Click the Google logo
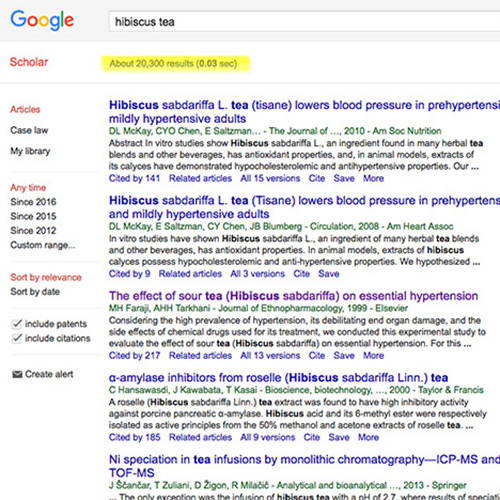The height and width of the screenshot is (500, 500). click(42, 20)
